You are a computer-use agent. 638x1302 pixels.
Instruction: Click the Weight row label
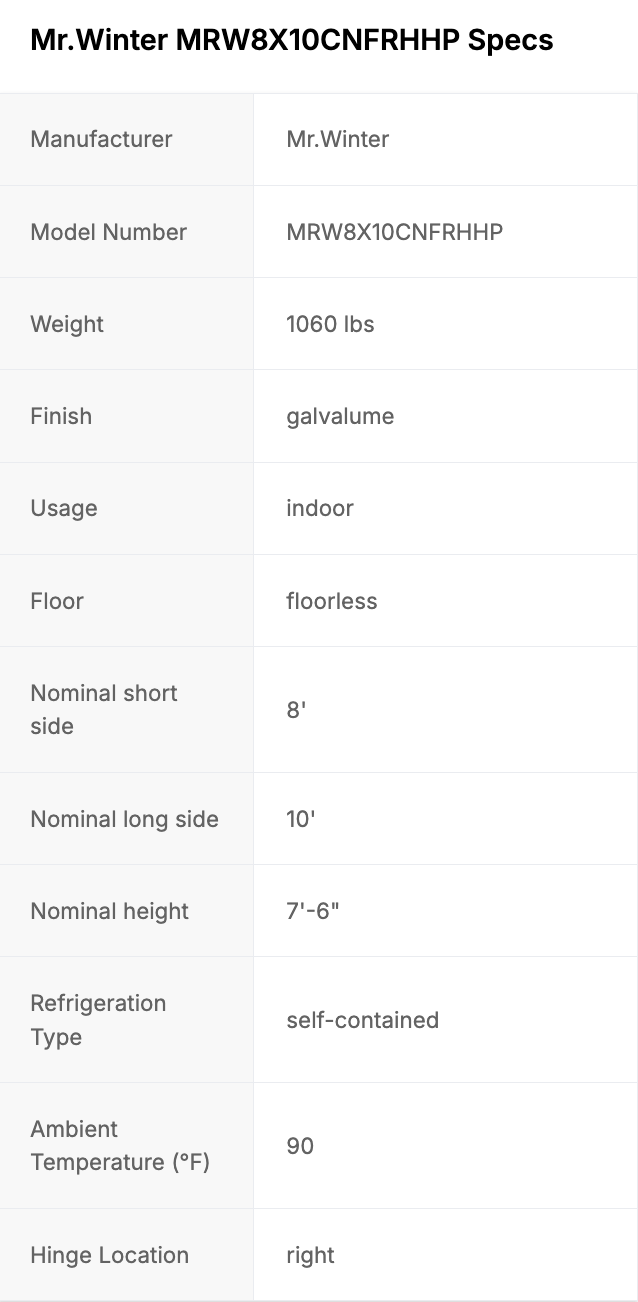point(67,324)
